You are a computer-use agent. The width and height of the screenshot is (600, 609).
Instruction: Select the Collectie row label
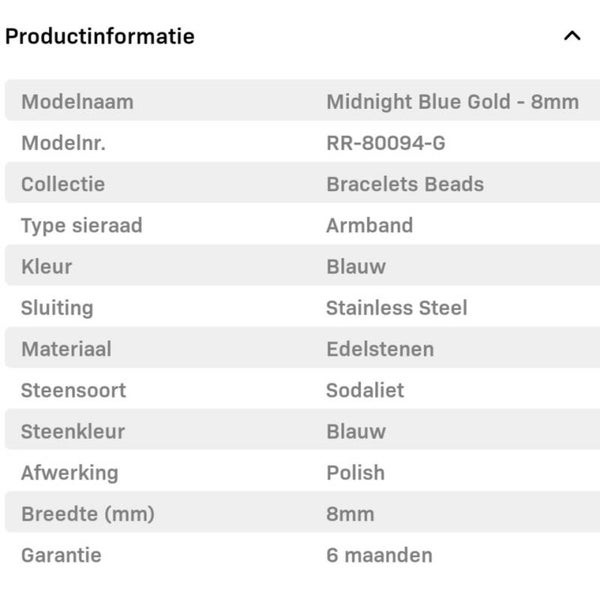(x=63, y=184)
